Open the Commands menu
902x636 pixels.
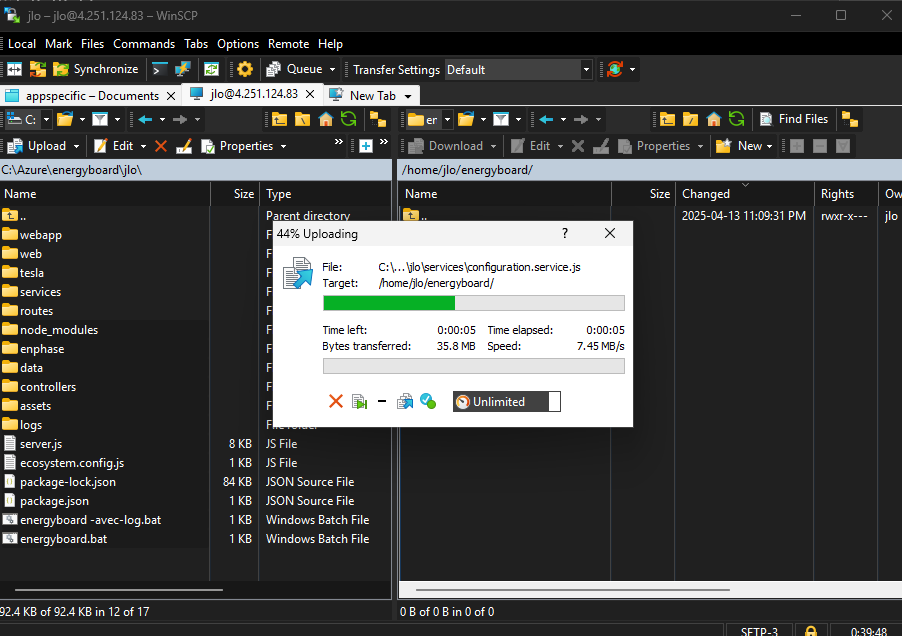144,44
